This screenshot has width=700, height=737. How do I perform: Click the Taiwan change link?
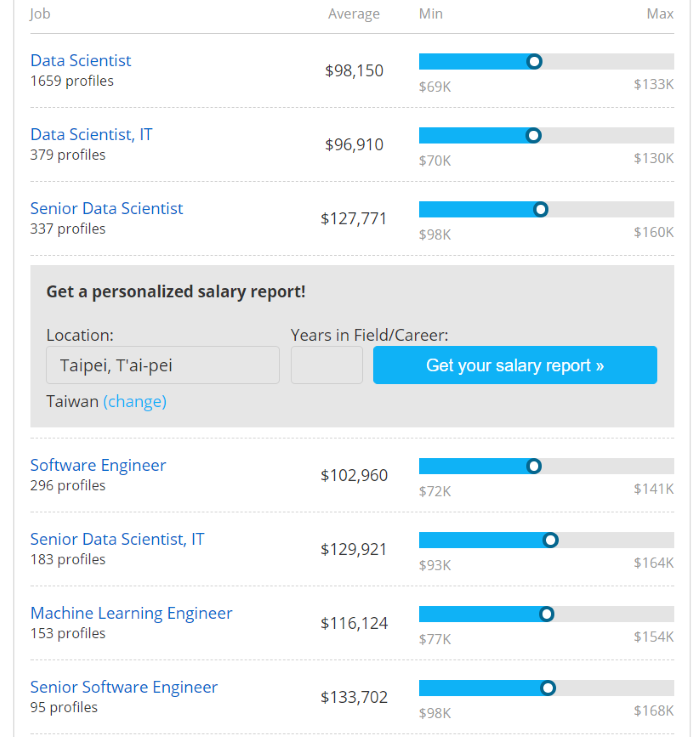click(135, 402)
